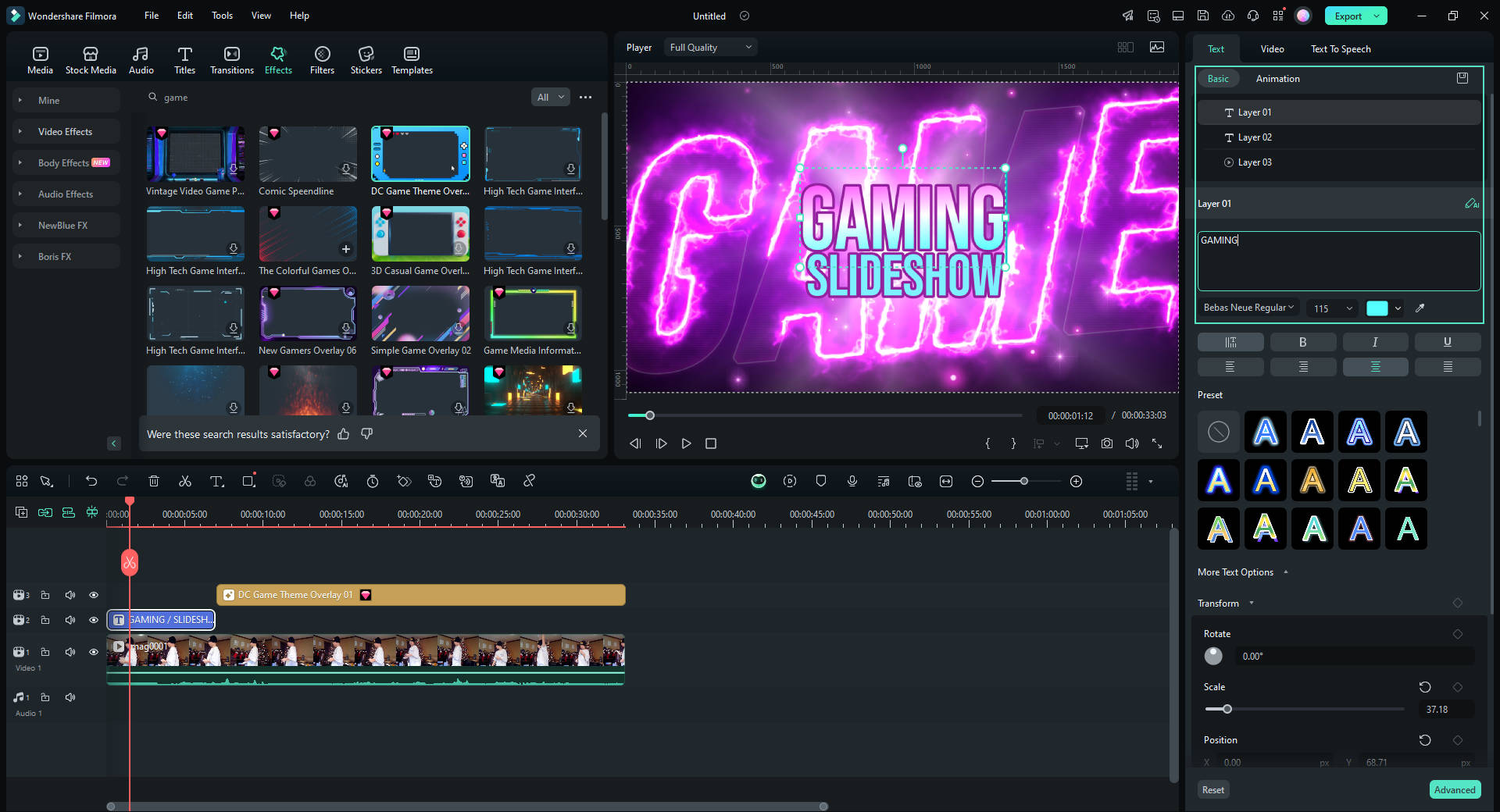Click the eyedropper color picker icon

(1420, 308)
